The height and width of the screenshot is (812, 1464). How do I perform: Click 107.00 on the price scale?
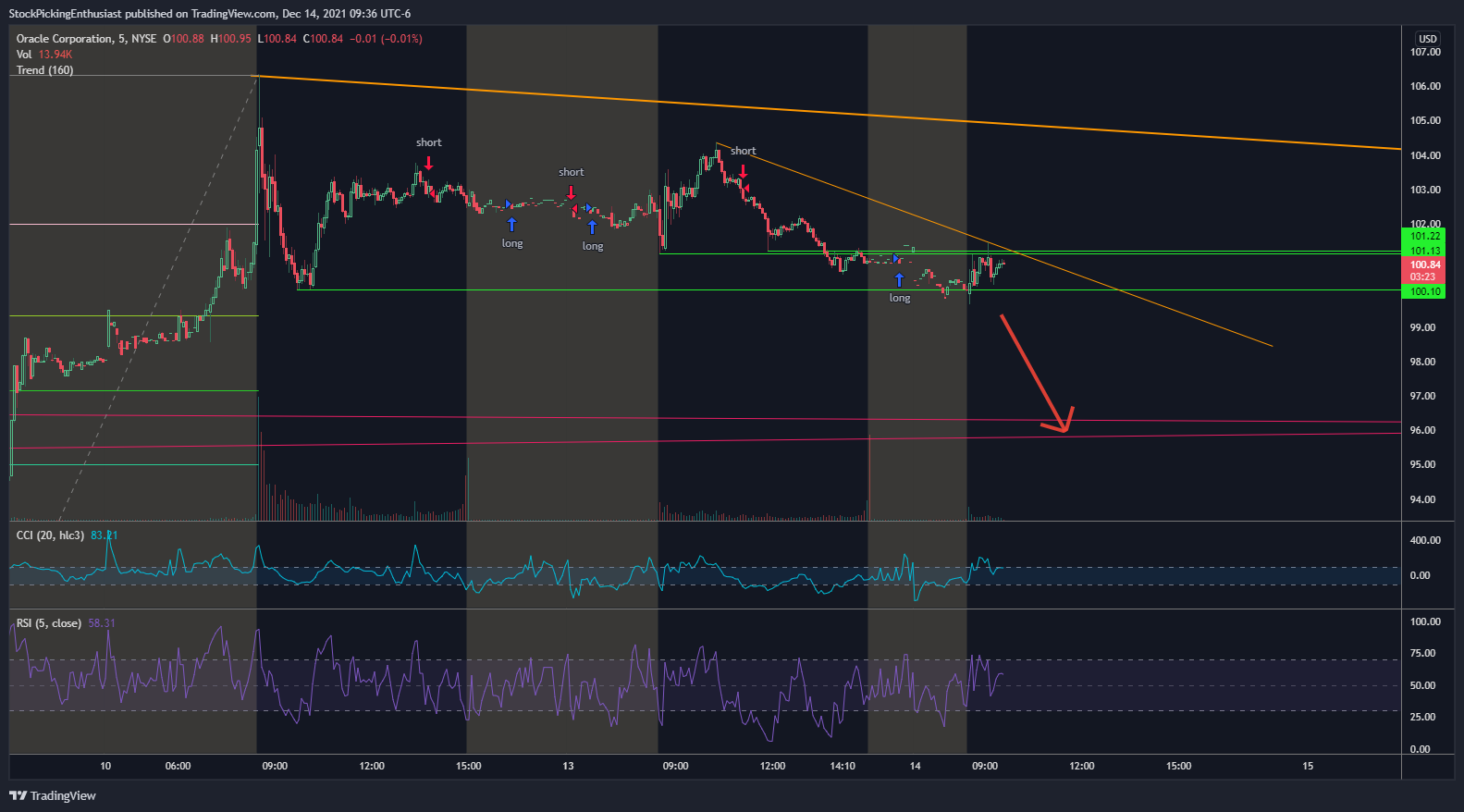point(1425,52)
